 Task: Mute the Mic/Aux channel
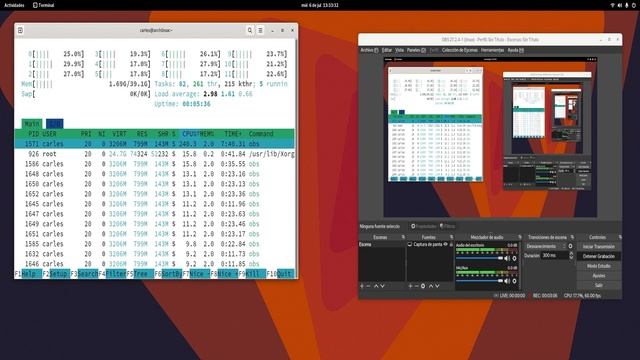pyautogui.click(x=507, y=281)
